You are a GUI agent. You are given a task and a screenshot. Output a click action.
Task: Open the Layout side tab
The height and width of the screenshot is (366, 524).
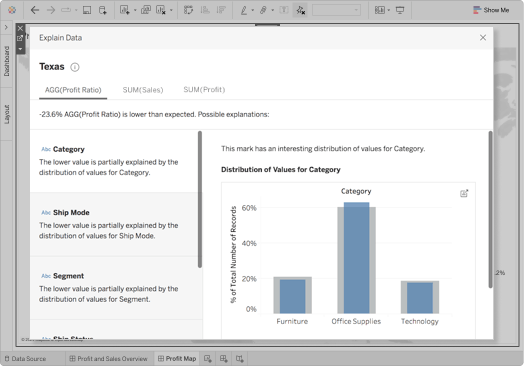coord(6,114)
